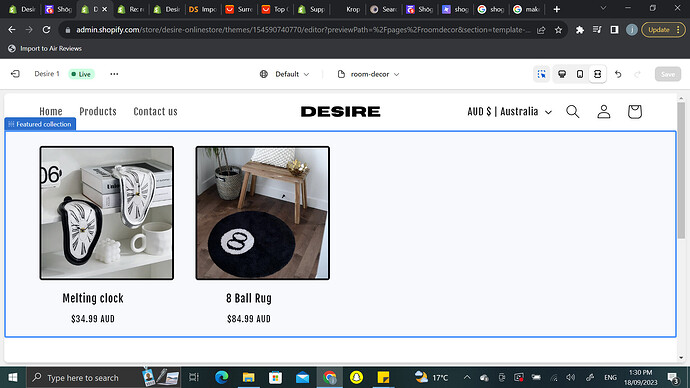
Task: Switch to the Surre tab
Action: pos(239,9)
